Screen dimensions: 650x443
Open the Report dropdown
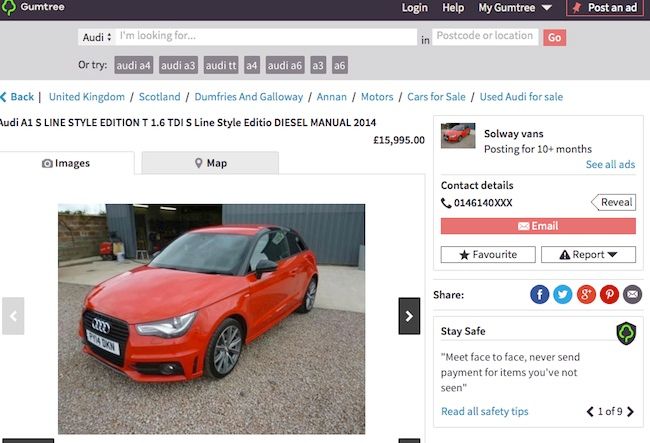588,254
